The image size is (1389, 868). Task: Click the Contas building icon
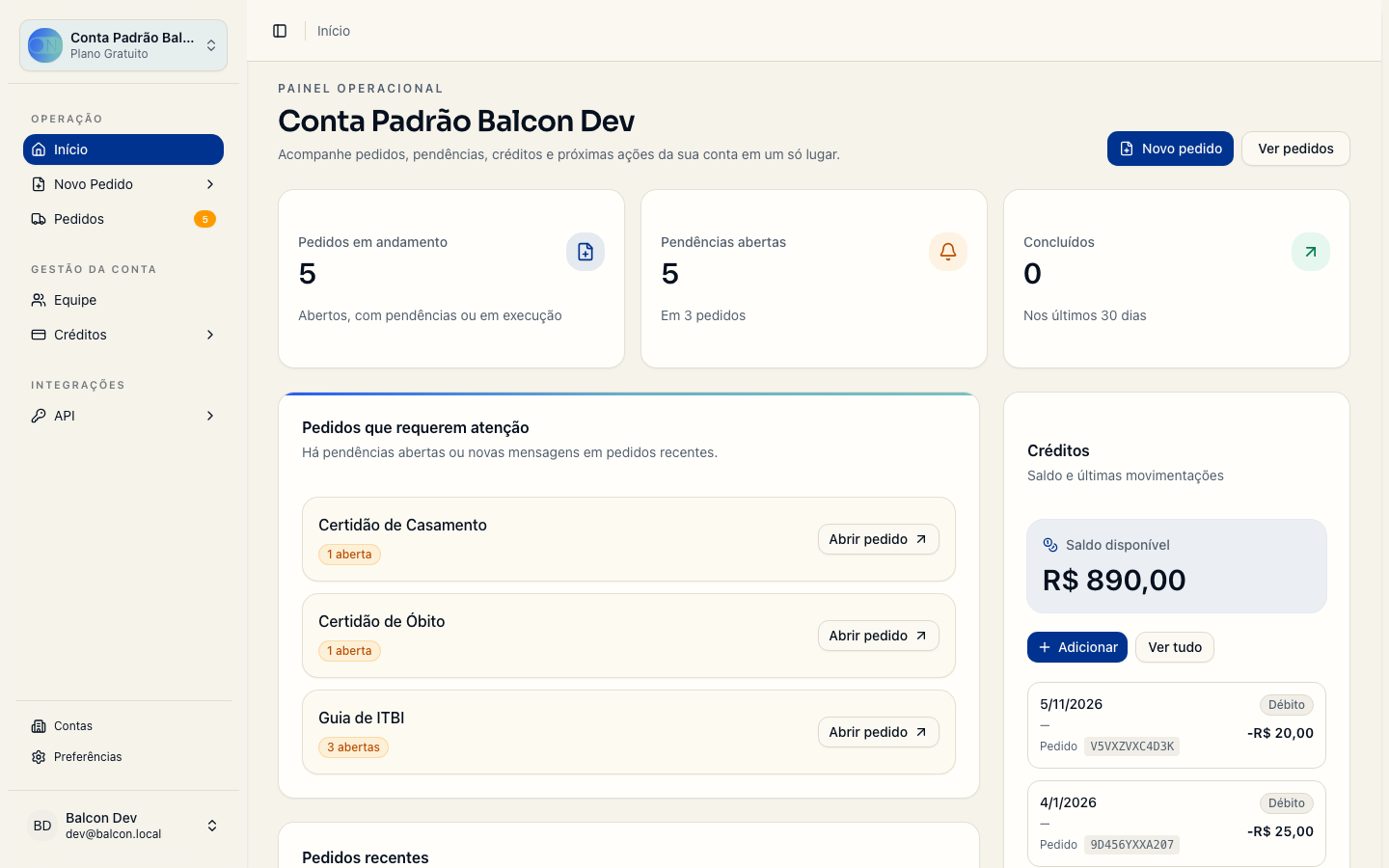tap(39, 726)
